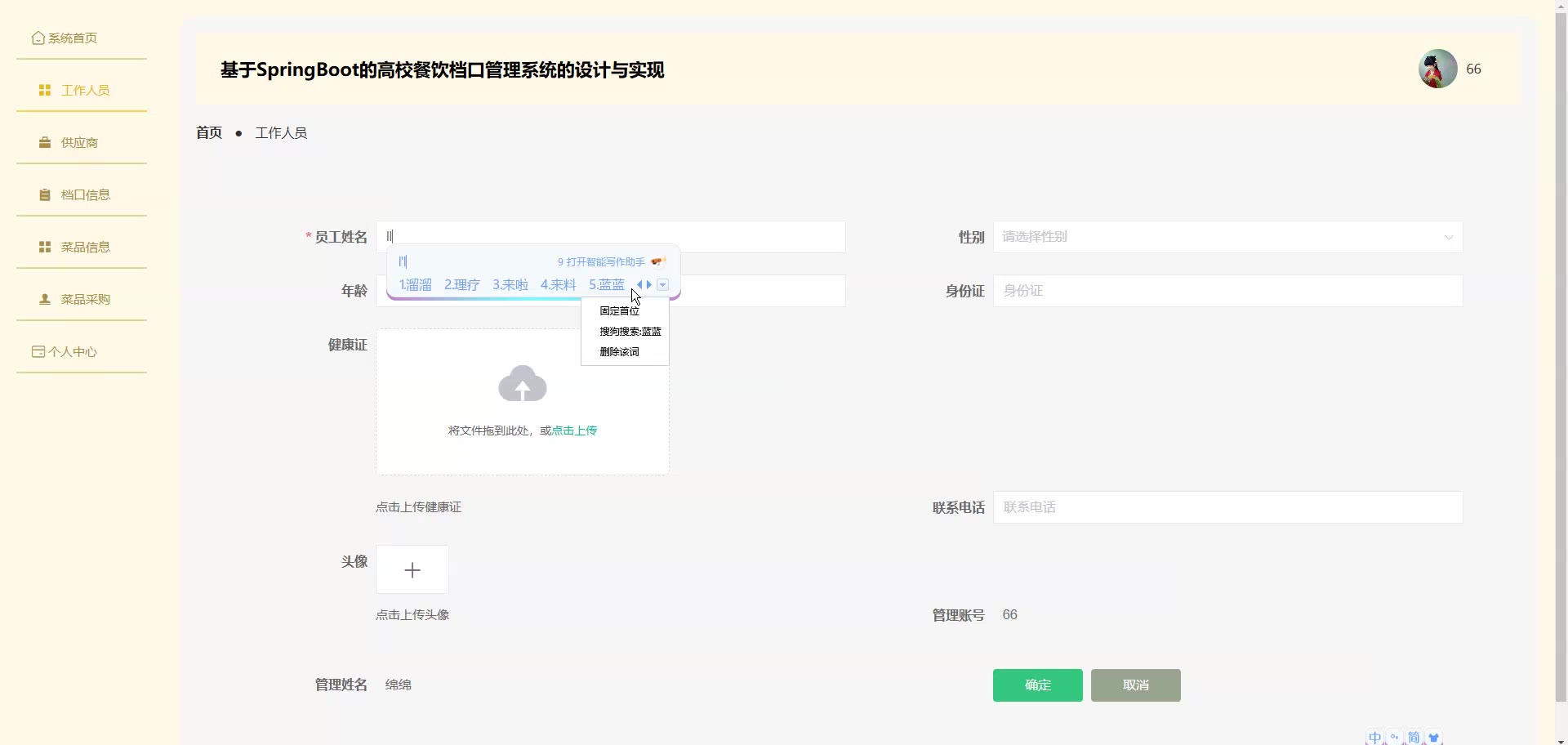Image resolution: width=1568 pixels, height=745 pixels.
Task: Focus the 身份证 input field
Action: click(1227, 291)
